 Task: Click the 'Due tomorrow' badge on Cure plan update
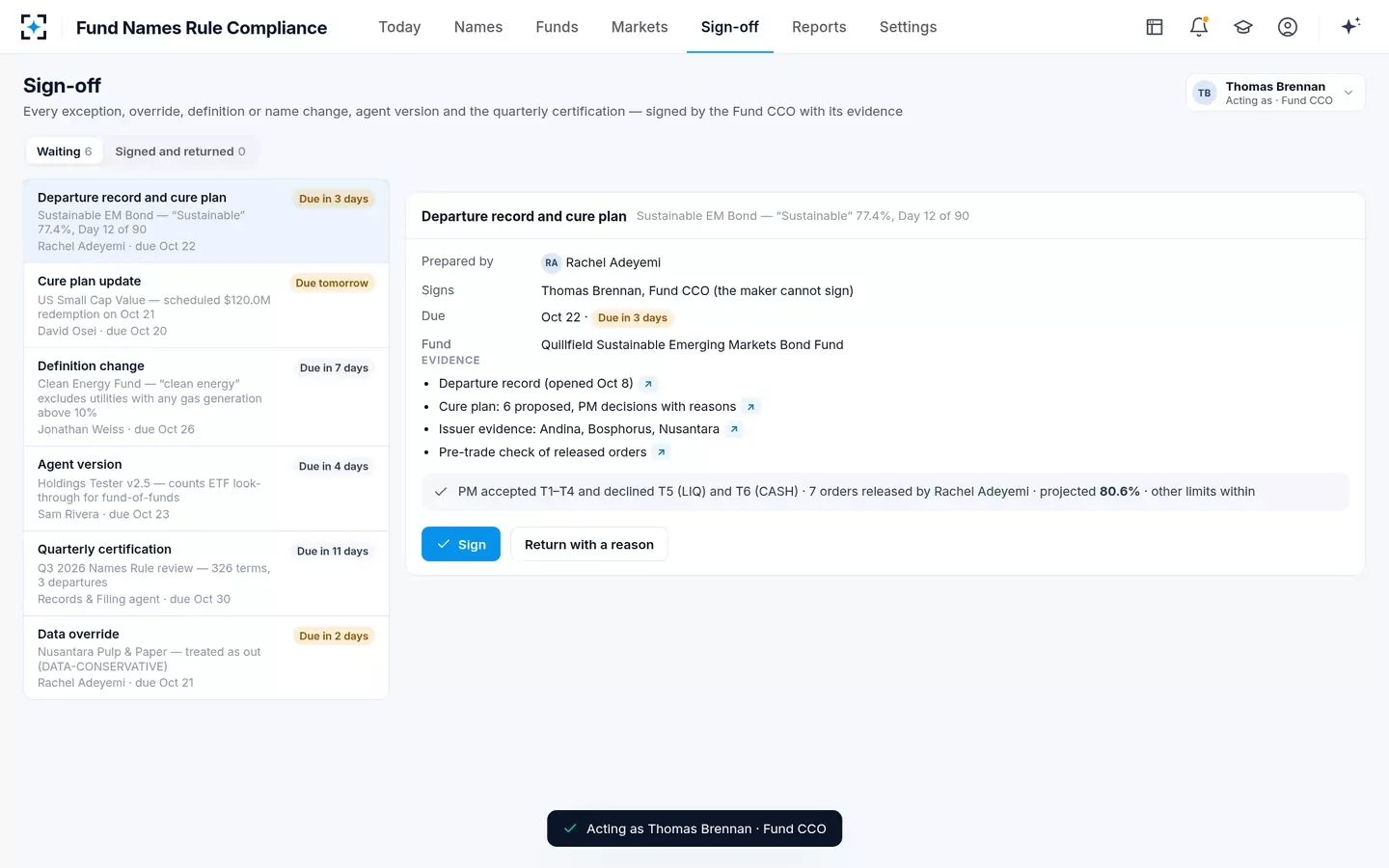coord(332,284)
